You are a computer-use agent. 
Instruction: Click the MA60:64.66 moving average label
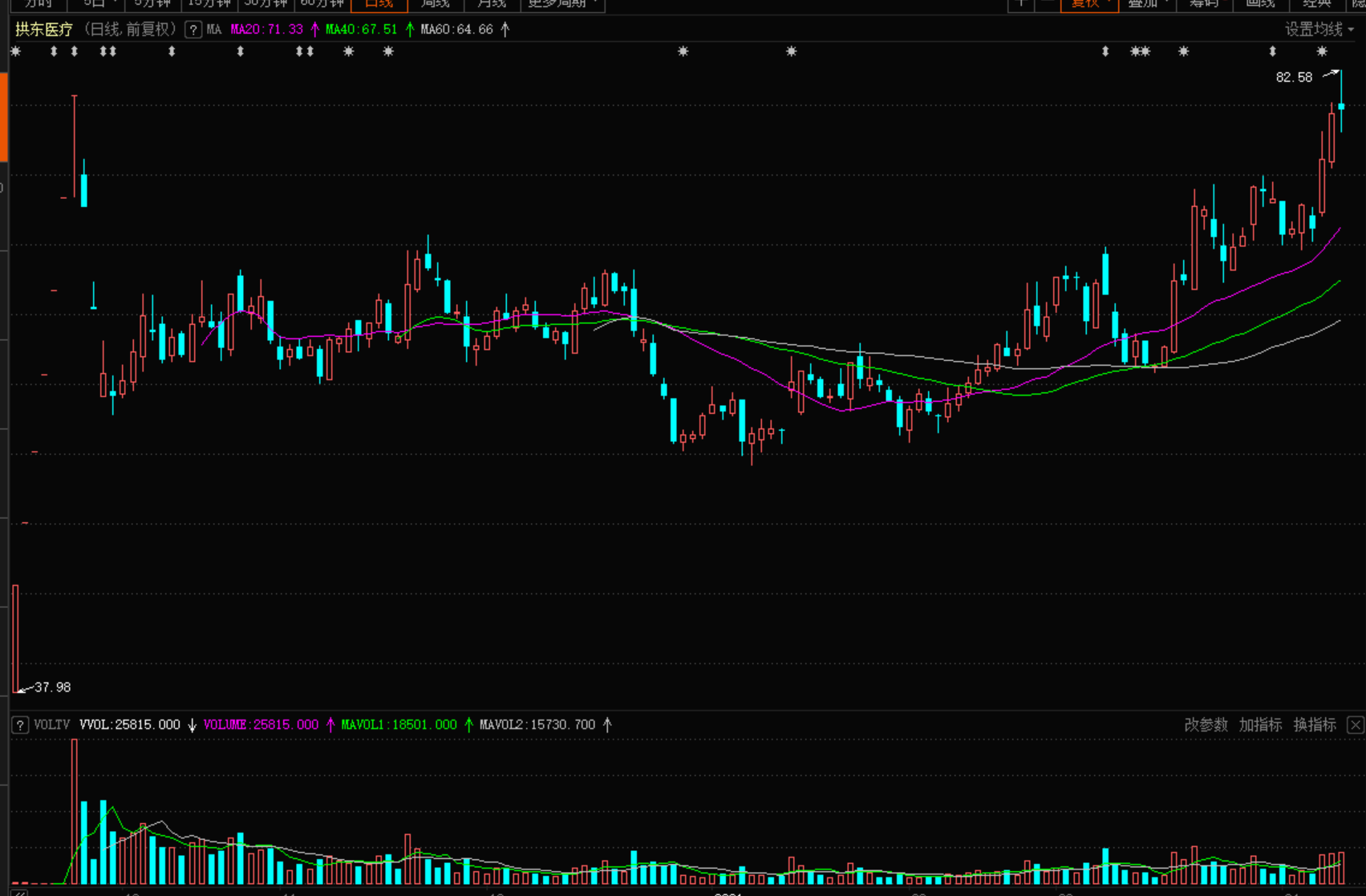click(x=457, y=30)
